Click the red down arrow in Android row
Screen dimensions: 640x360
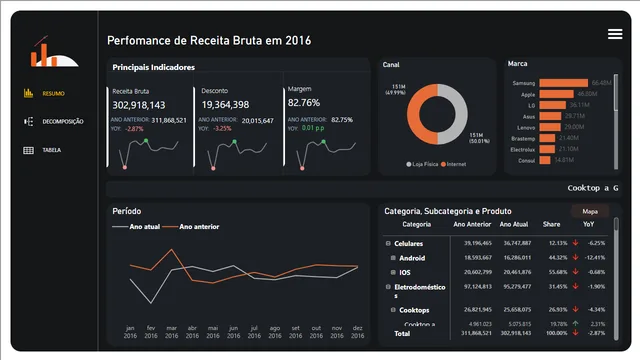click(x=576, y=257)
